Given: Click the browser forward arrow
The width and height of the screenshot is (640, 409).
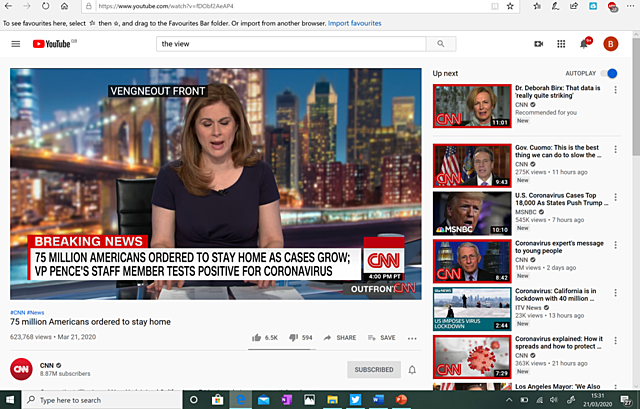Looking at the screenshot, I should coord(27,6).
